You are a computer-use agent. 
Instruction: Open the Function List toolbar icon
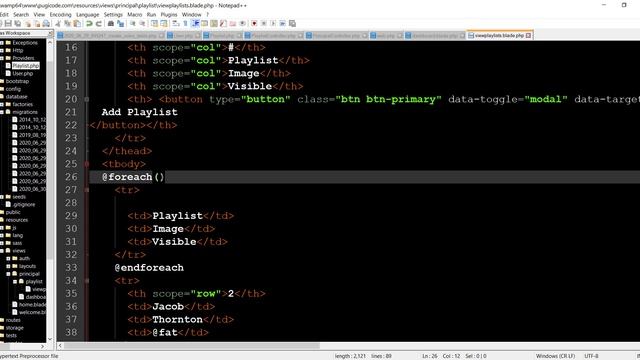222,23
